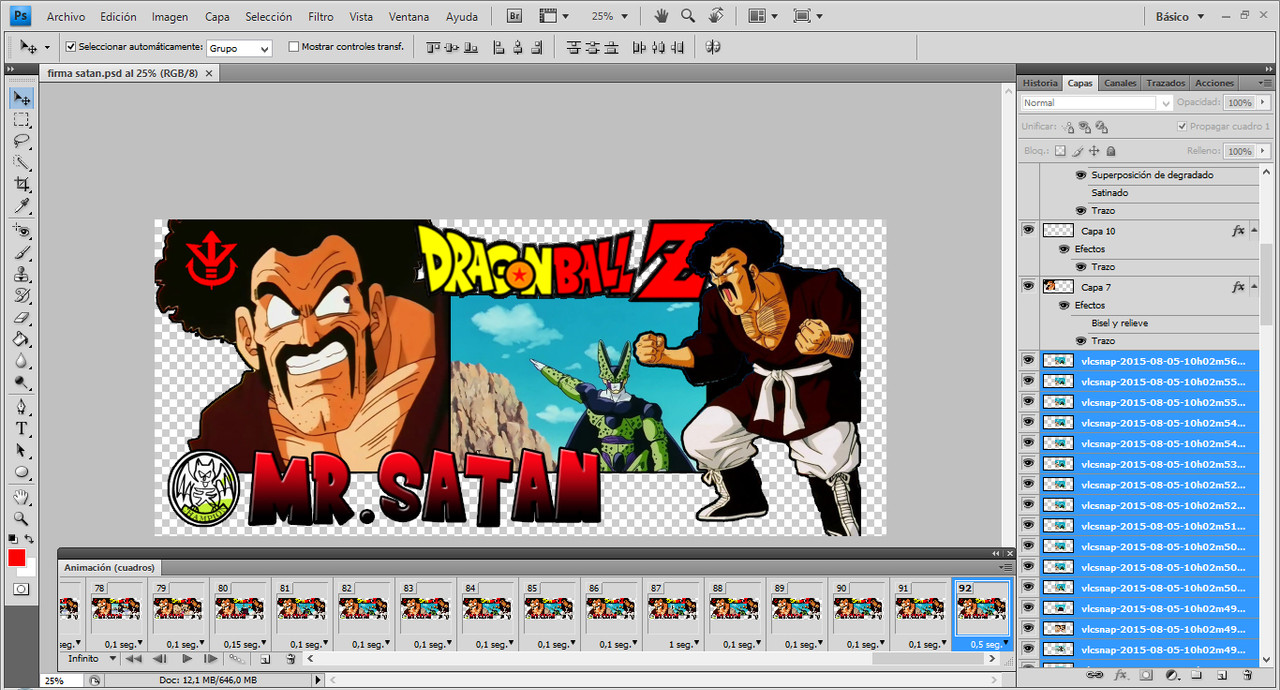Viewport: 1280px width, 690px height.
Task: Select the Brush tool
Action: [21, 253]
